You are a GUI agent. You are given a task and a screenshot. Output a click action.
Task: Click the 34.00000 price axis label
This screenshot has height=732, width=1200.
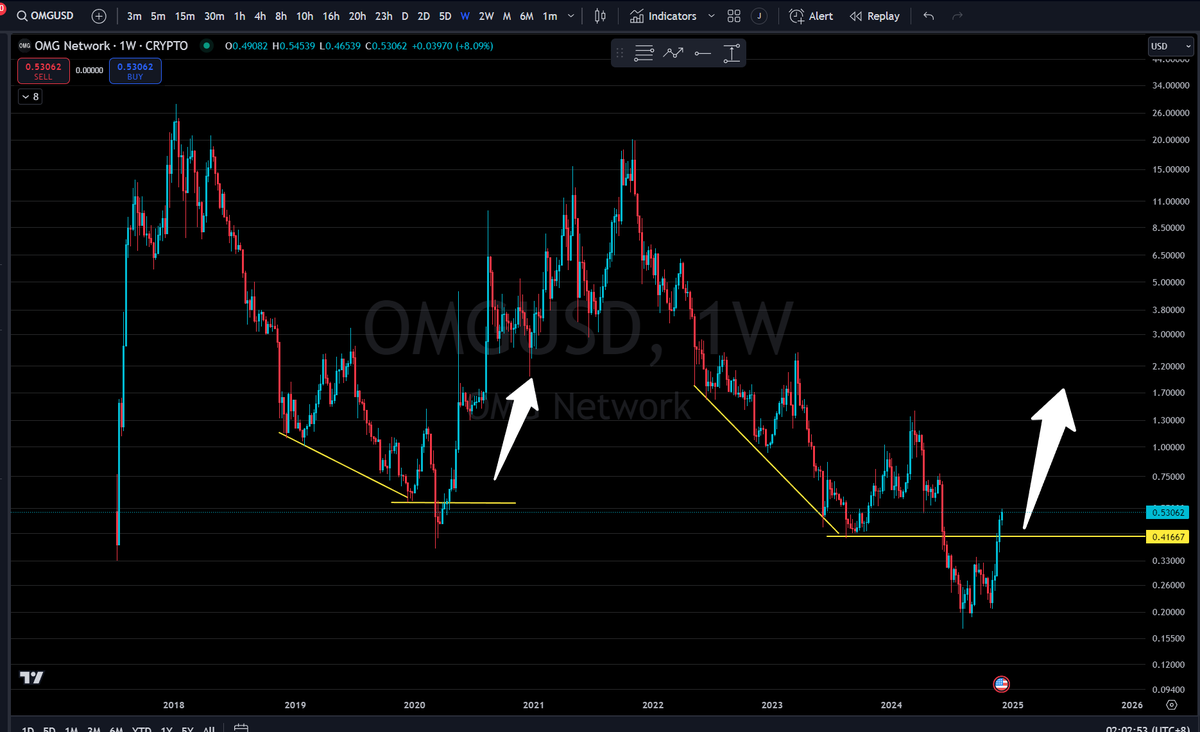pos(1169,86)
